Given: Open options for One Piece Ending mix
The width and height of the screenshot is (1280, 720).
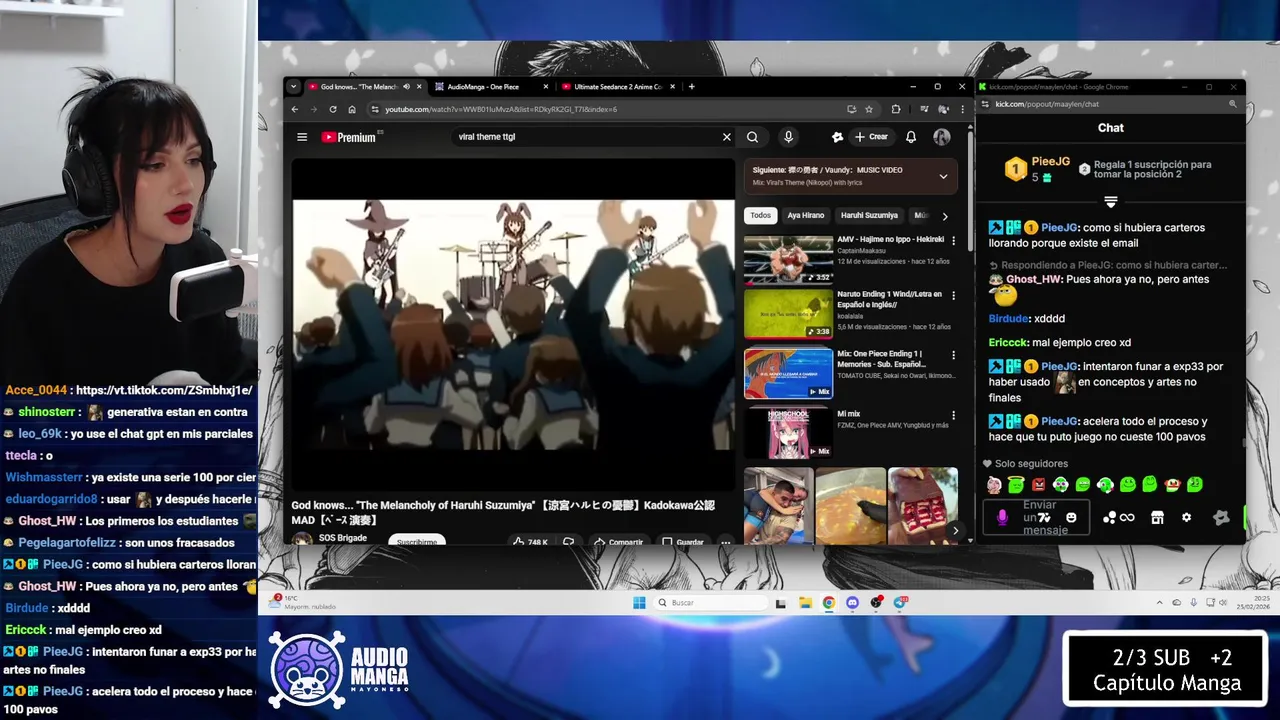Looking at the screenshot, I should (x=953, y=355).
